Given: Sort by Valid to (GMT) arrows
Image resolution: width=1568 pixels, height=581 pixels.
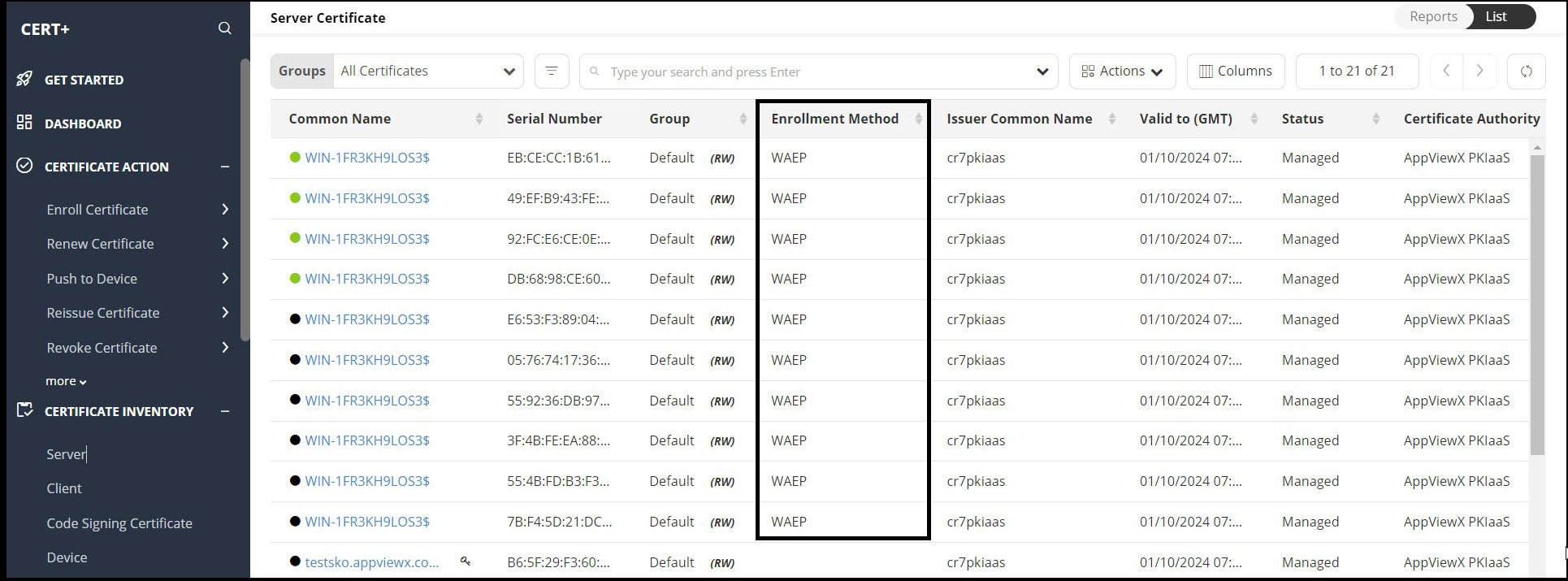Looking at the screenshot, I should pyautogui.click(x=1254, y=119).
